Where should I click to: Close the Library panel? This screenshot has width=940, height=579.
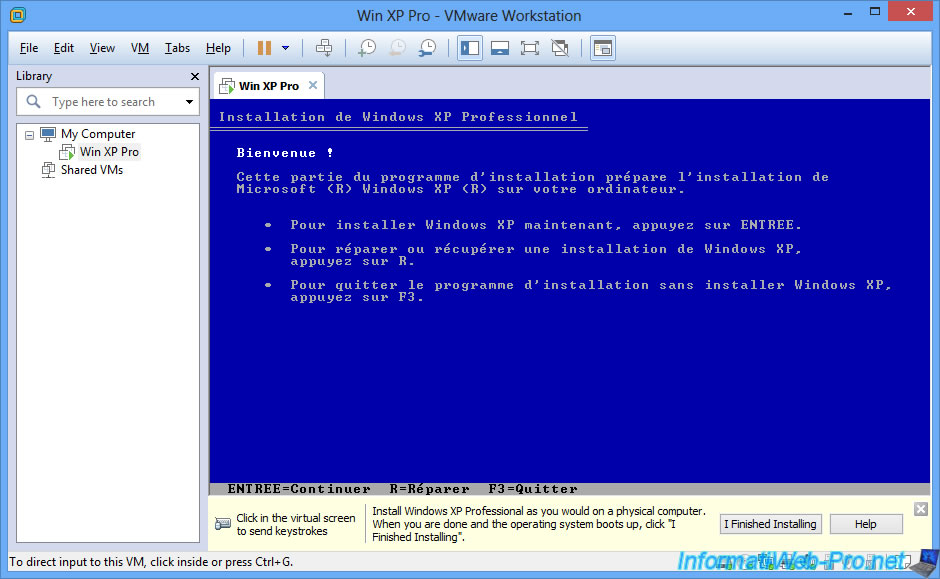194,77
